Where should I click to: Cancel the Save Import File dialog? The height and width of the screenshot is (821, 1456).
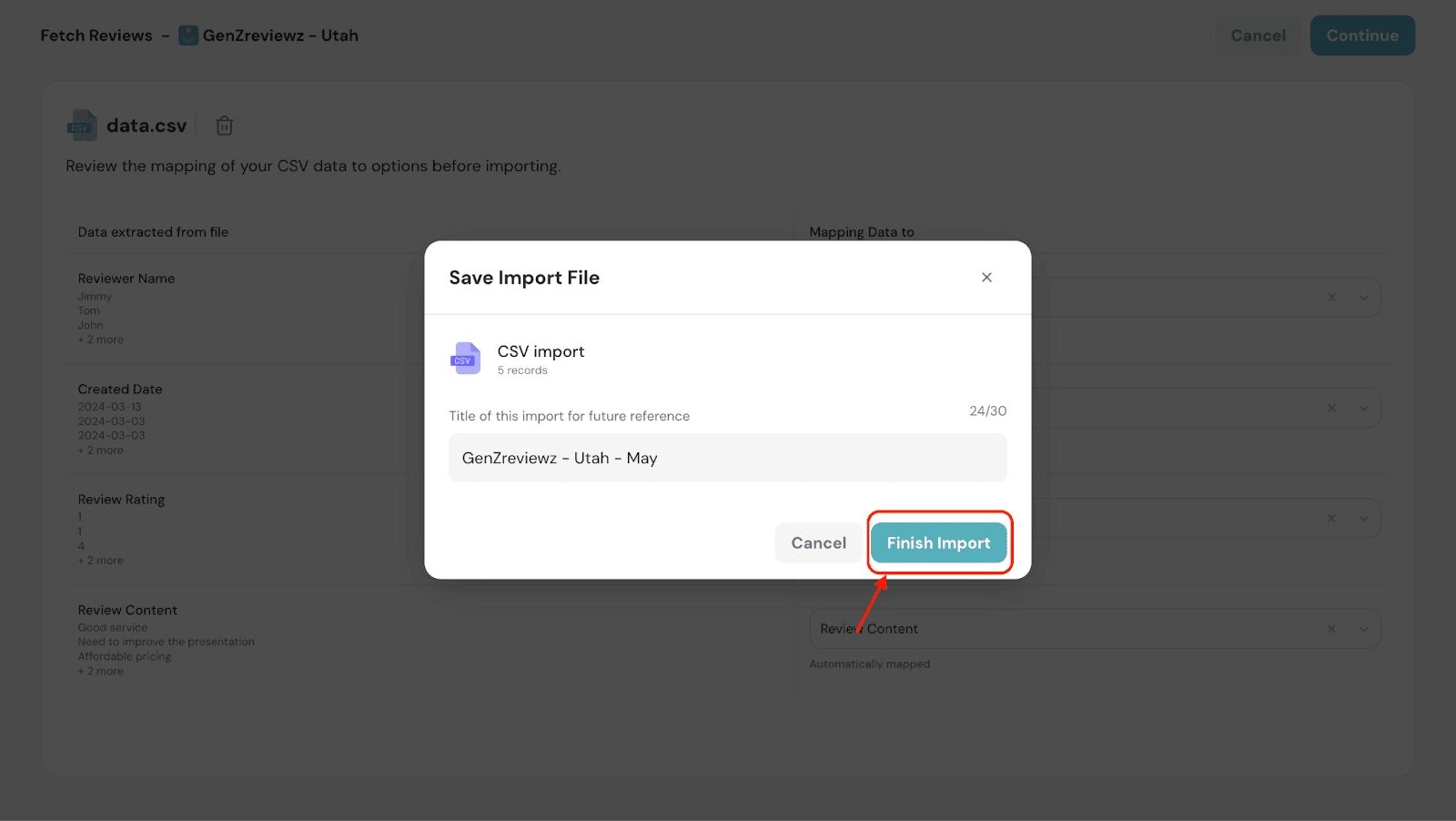[x=818, y=543]
